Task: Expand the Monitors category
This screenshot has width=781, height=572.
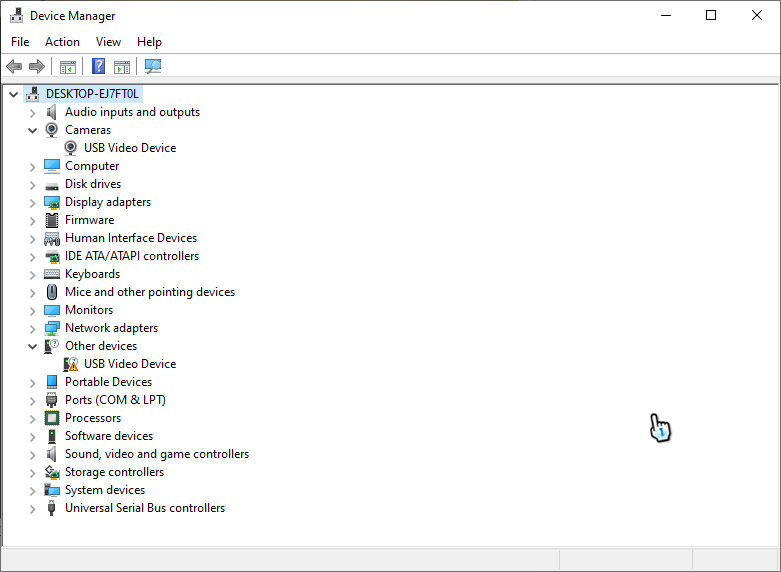Action: [32, 311]
